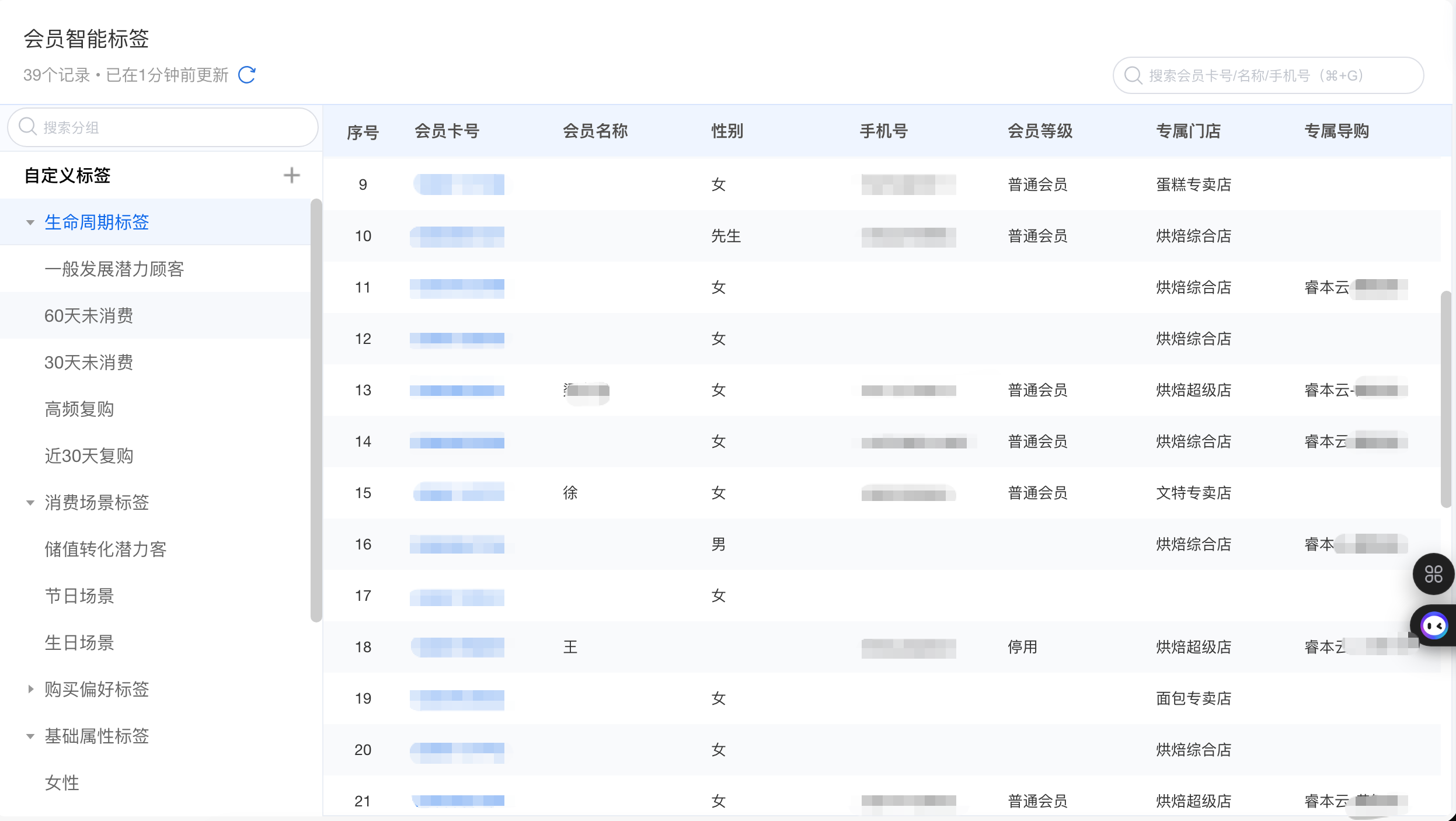Click the member card number in row 18
Image resolution: width=1456 pixels, height=821 pixels.
tap(458, 647)
